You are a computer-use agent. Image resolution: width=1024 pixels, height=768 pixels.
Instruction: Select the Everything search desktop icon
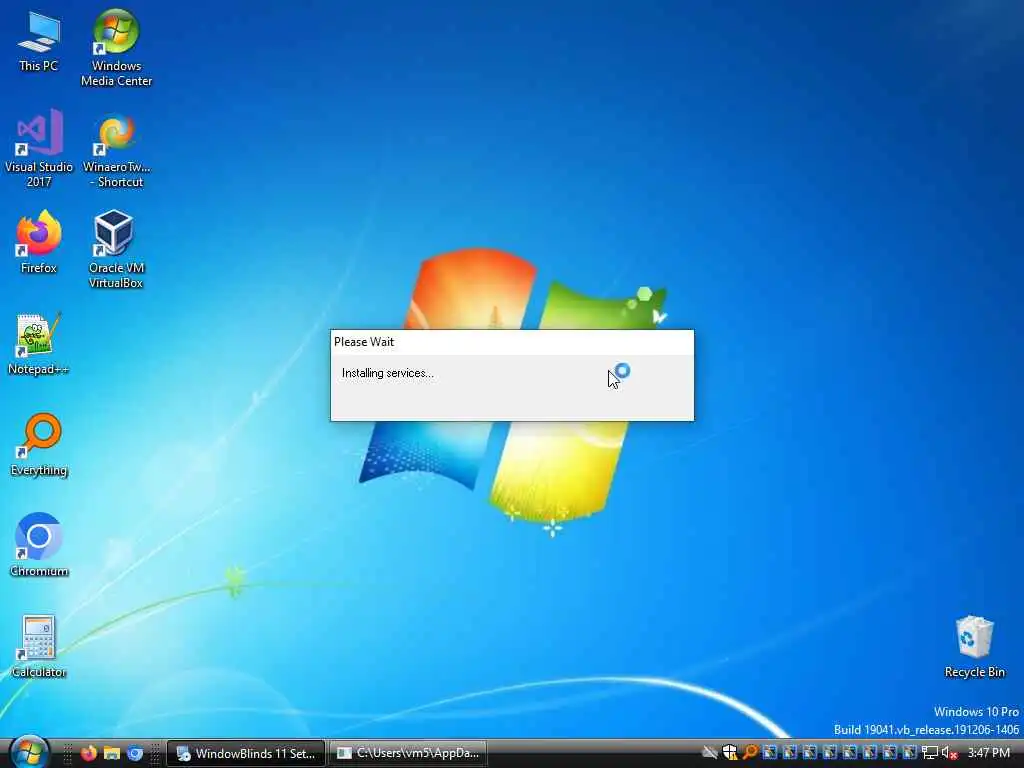[x=39, y=445]
